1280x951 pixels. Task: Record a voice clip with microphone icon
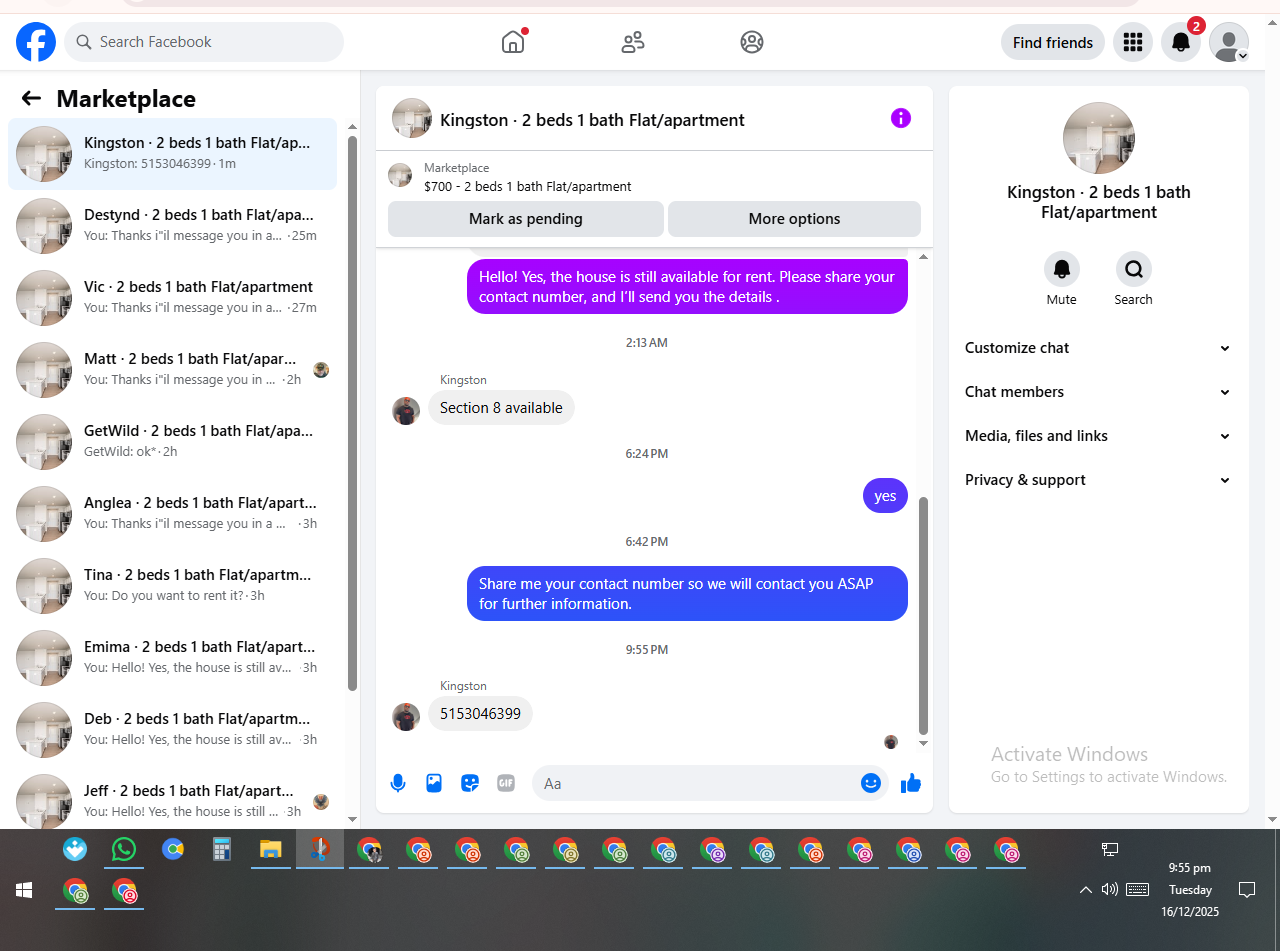[398, 783]
